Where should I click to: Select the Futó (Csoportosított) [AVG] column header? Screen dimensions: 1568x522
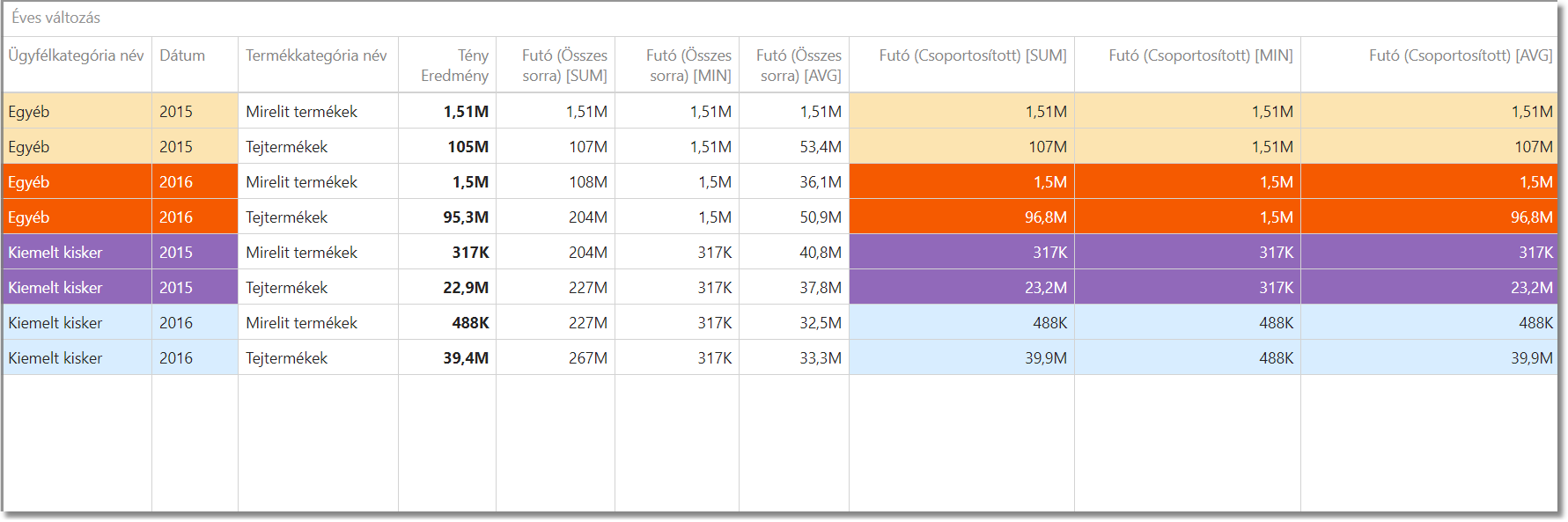[x=1460, y=55]
